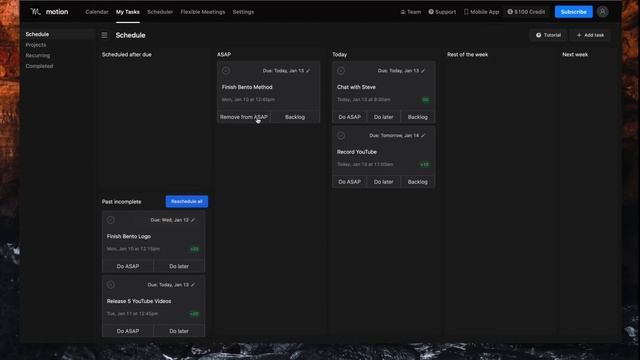Click Due: Wed, Jan 12 date text

click(169, 220)
